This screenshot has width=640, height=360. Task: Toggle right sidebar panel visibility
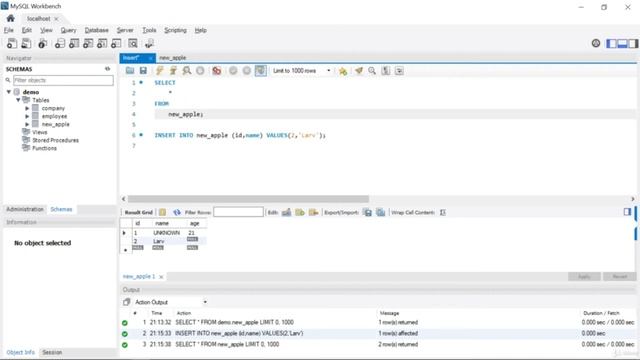tap(633, 43)
